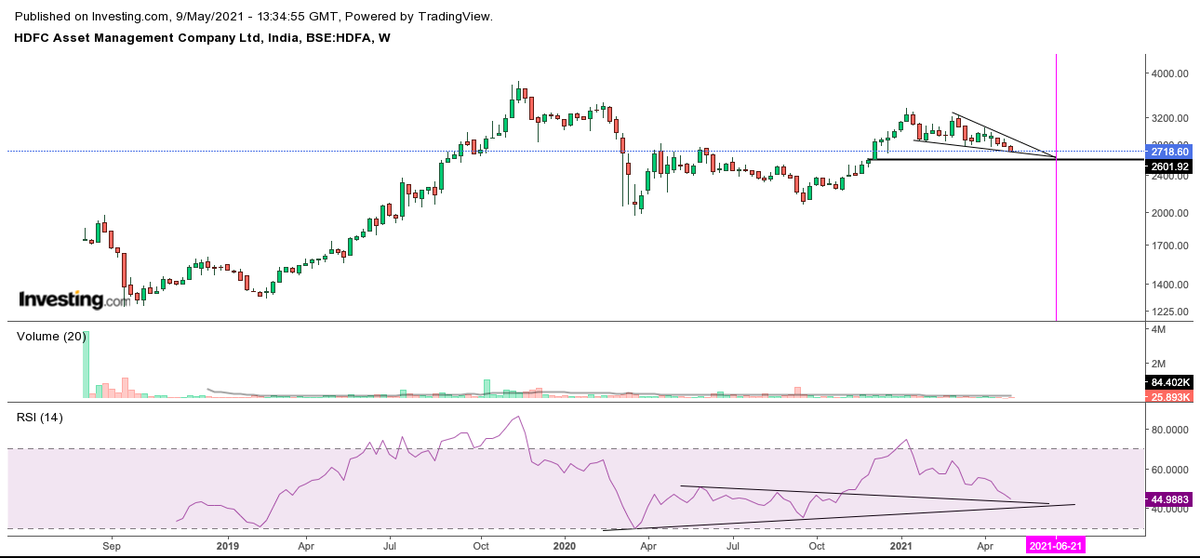The image size is (1200, 558).
Task: Click the 2000.00 price axis label
Action: coord(1171,213)
